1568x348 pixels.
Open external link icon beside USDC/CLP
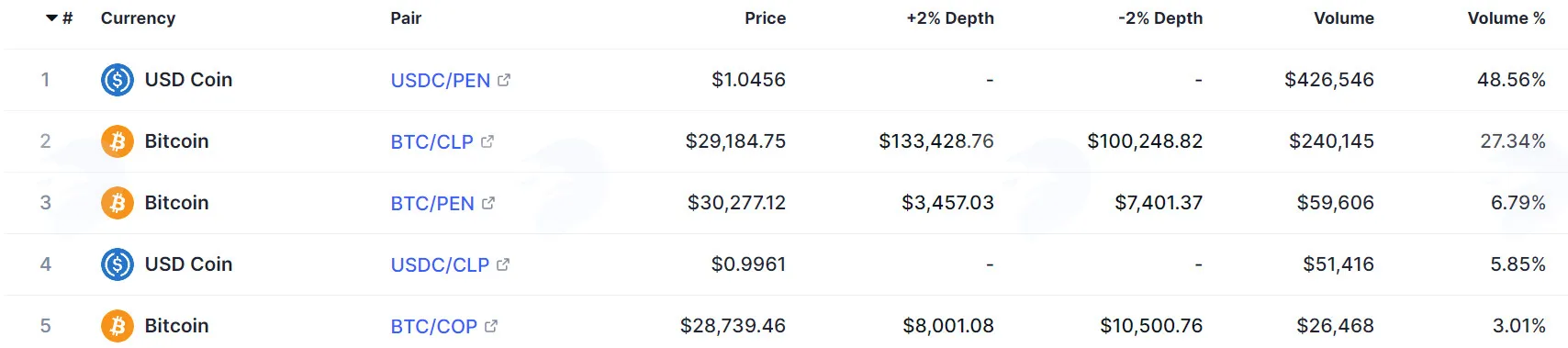pyautogui.click(x=503, y=264)
